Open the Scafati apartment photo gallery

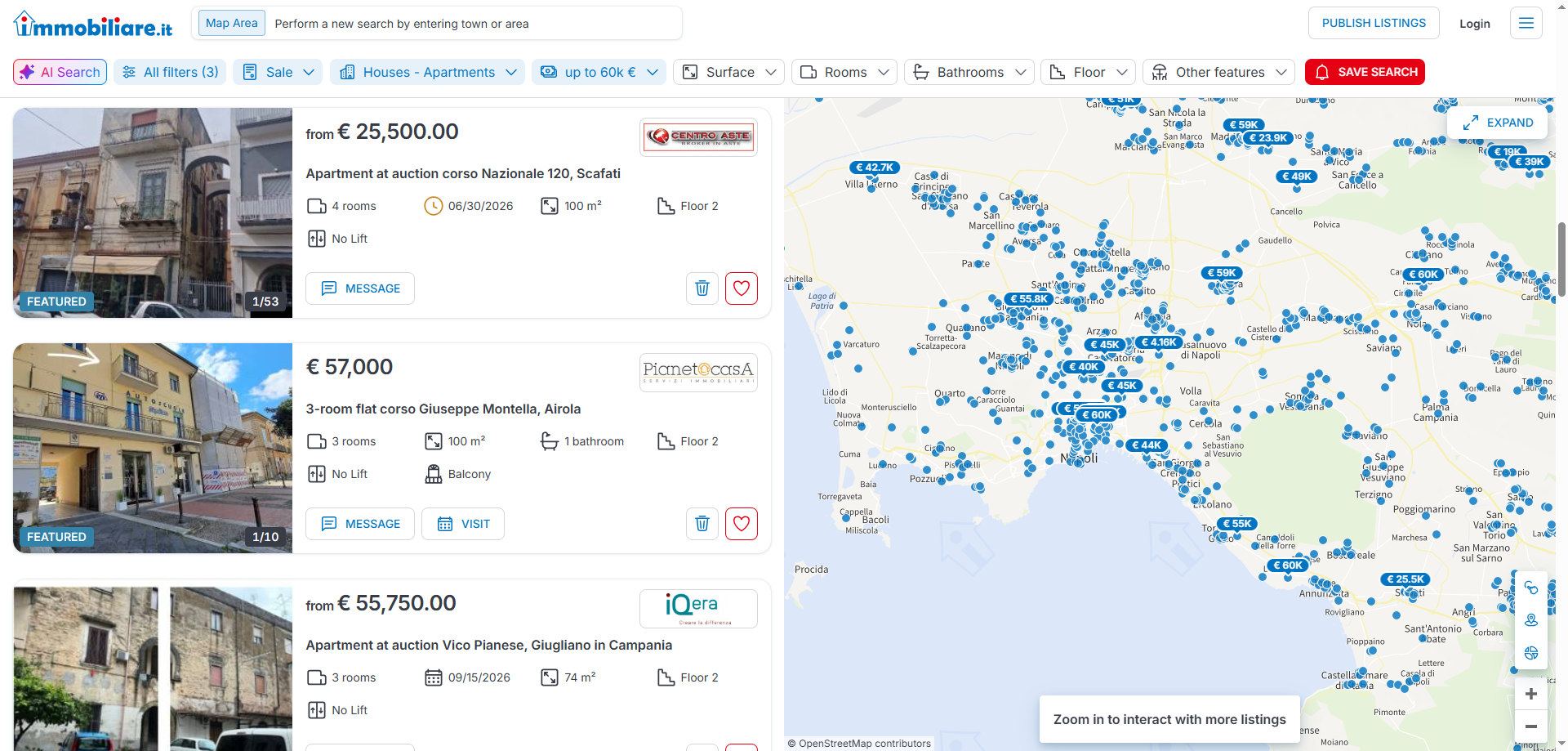click(153, 212)
